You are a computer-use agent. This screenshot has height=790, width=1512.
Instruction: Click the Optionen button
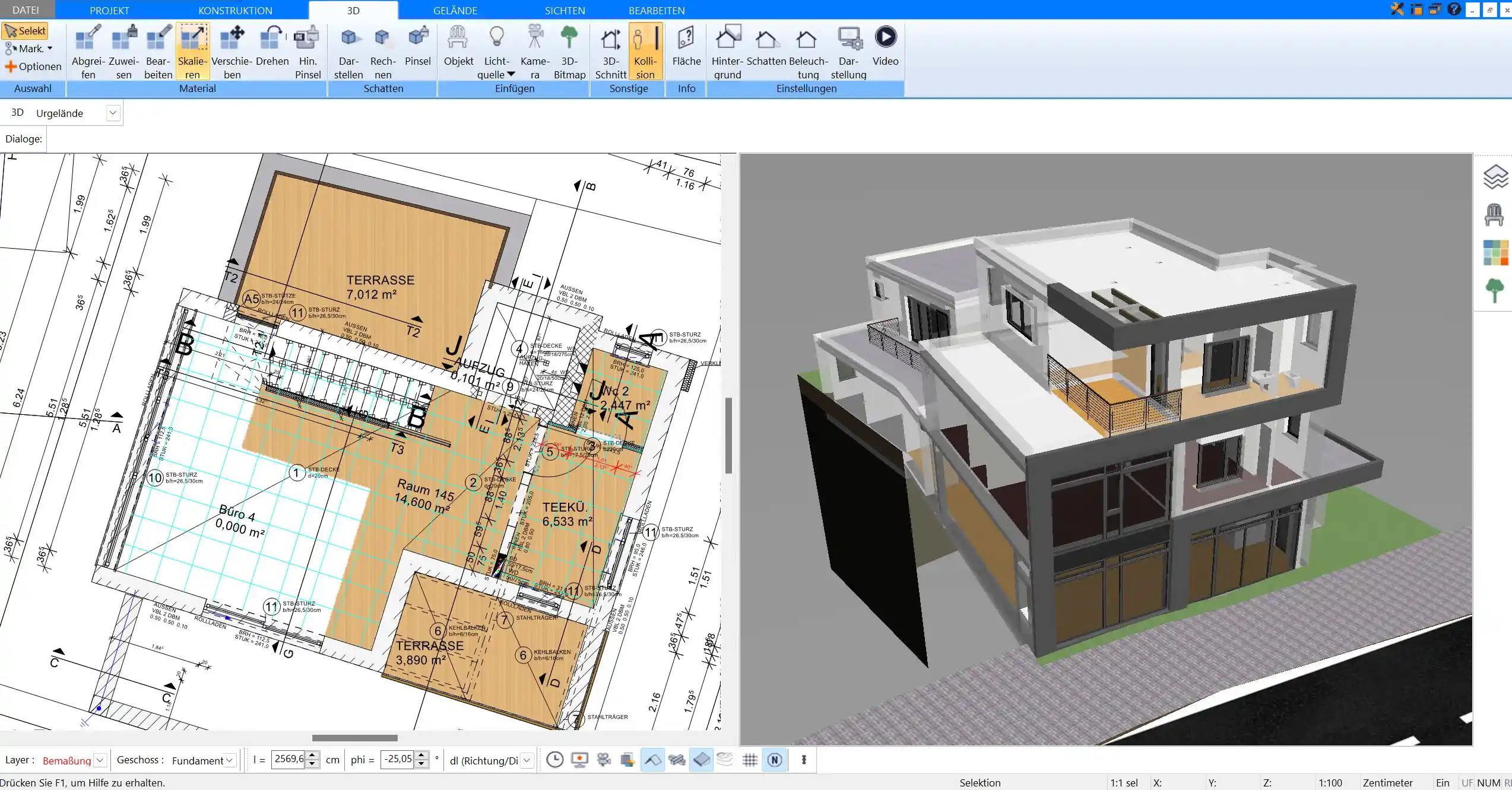point(33,66)
